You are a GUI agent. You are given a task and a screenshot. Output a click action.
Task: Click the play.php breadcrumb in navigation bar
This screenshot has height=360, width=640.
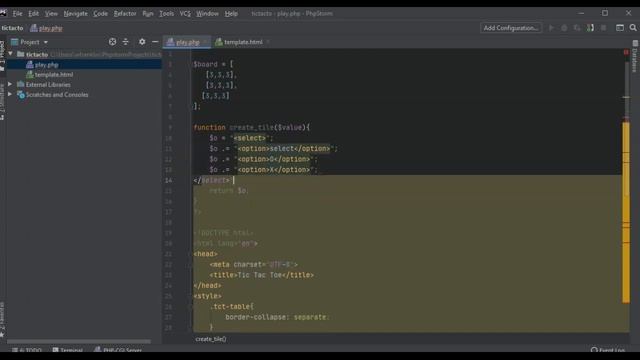46,28
